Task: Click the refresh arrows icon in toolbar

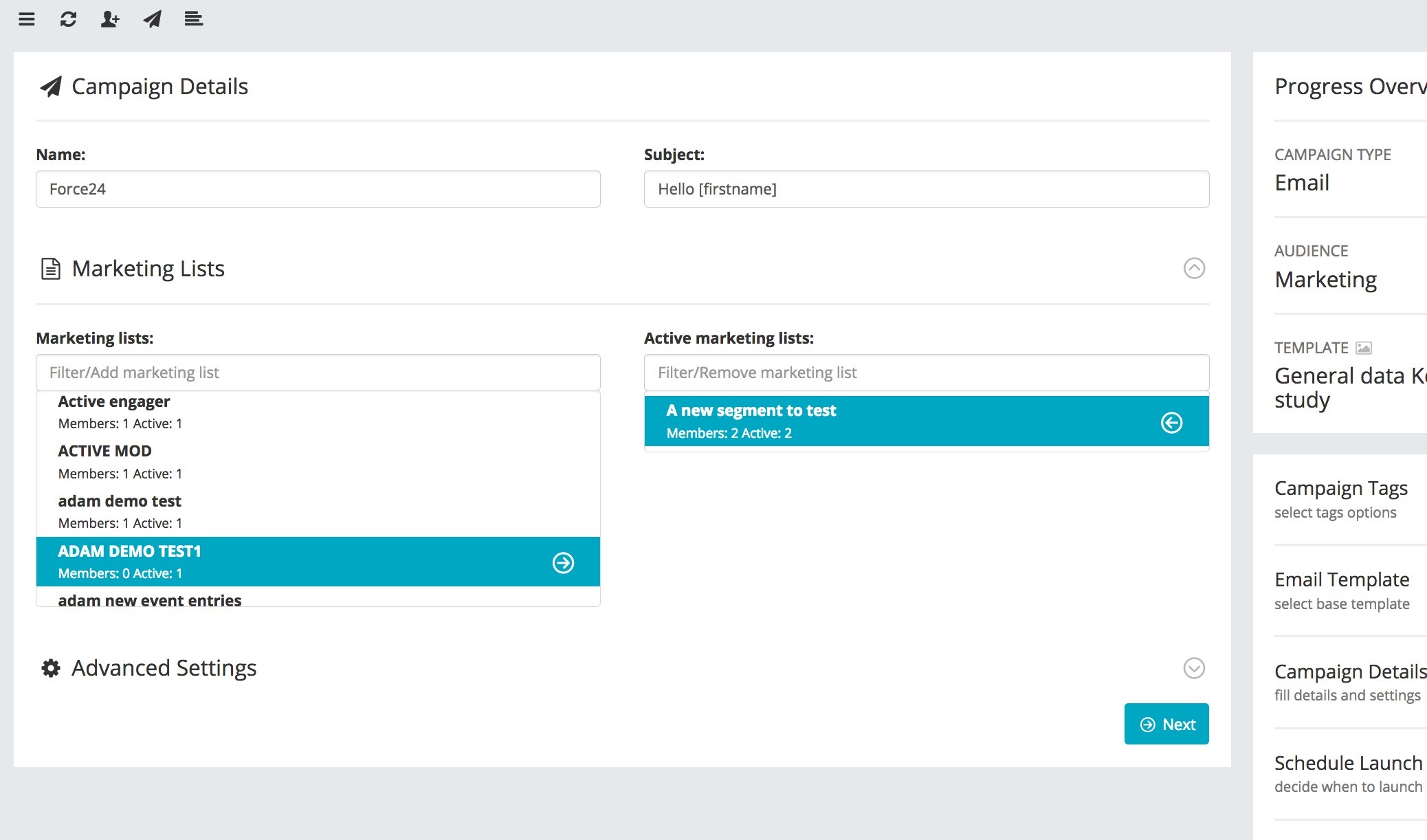Action: [68, 19]
